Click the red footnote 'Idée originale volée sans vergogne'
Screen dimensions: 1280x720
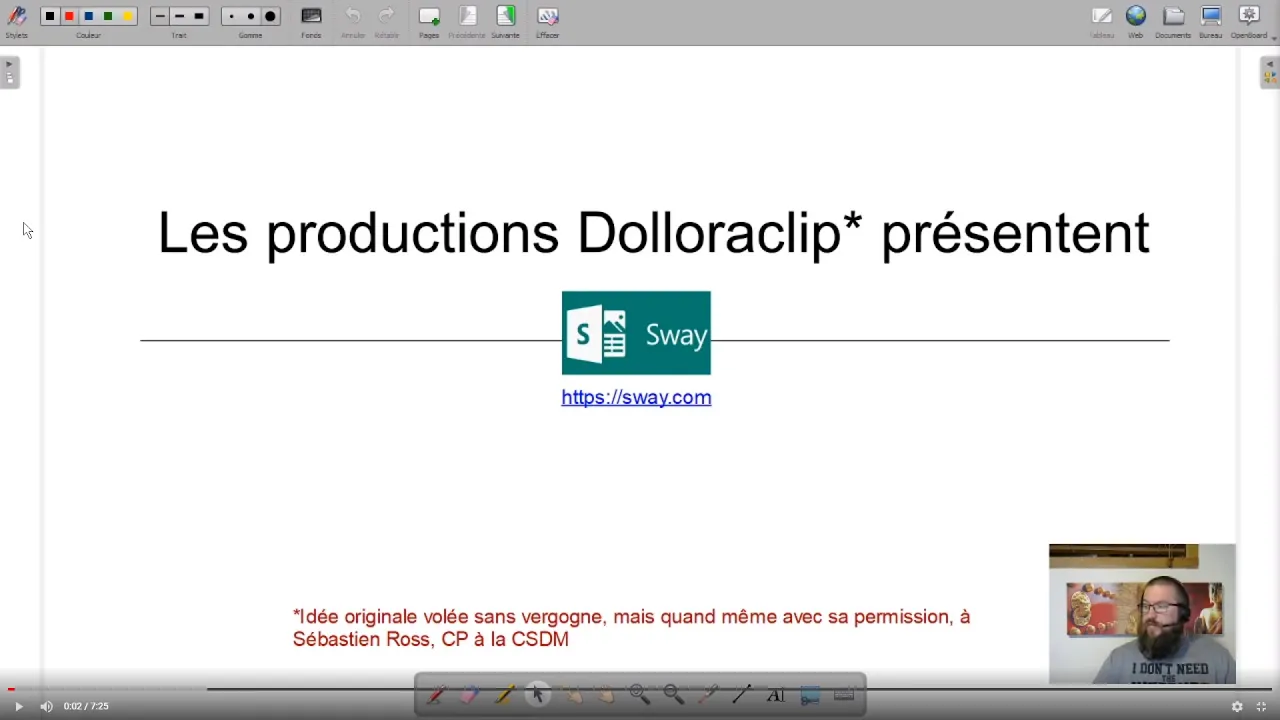[449, 617]
